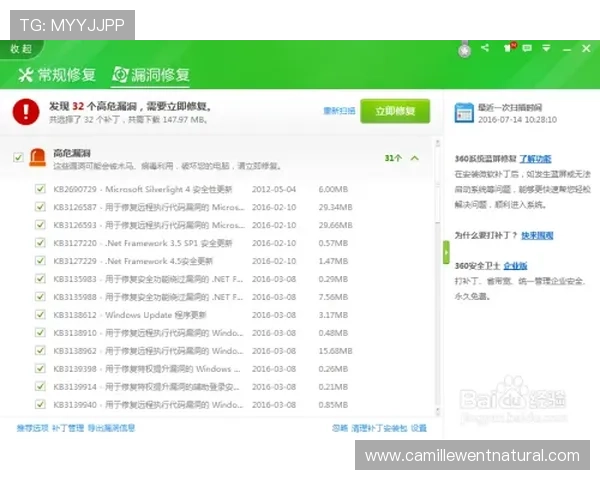The height and width of the screenshot is (480, 600).
Task: Click the 15.68MB size value
Action: (x=335, y=351)
